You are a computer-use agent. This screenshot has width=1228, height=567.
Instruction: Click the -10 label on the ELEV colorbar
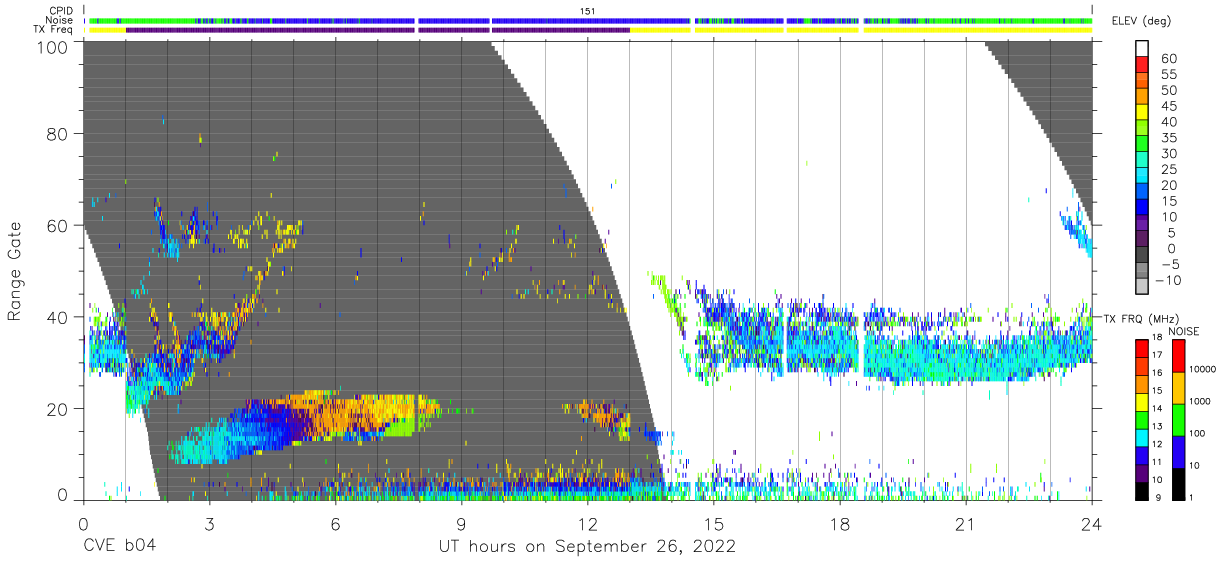pyautogui.click(x=1166, y=280)
